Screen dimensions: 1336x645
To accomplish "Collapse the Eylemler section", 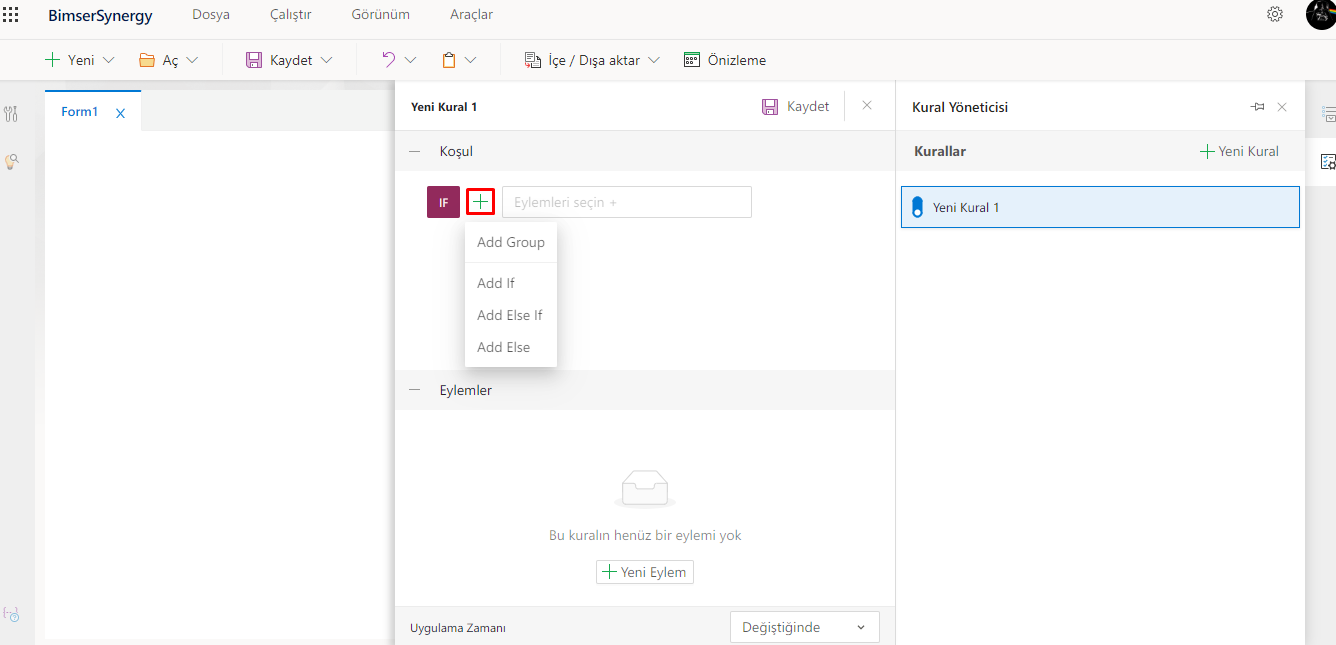I will 414,390.
